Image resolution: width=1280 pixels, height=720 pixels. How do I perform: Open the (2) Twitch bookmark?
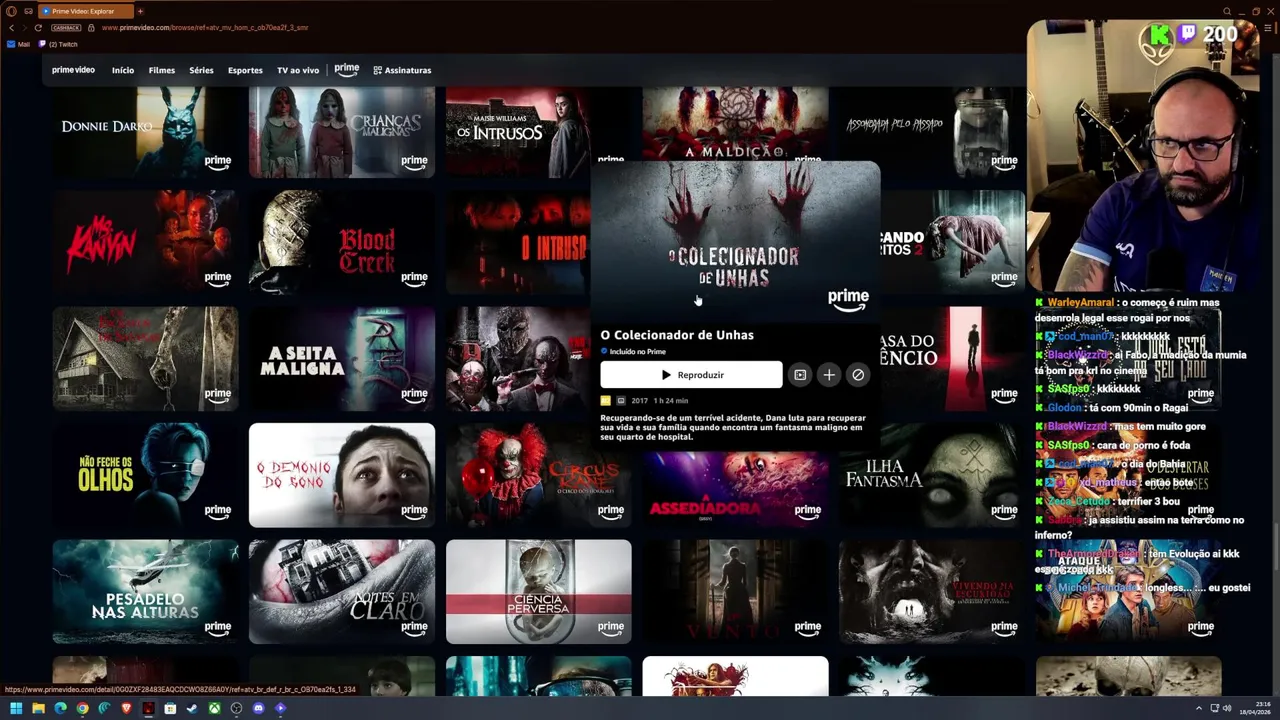(58, 44)
